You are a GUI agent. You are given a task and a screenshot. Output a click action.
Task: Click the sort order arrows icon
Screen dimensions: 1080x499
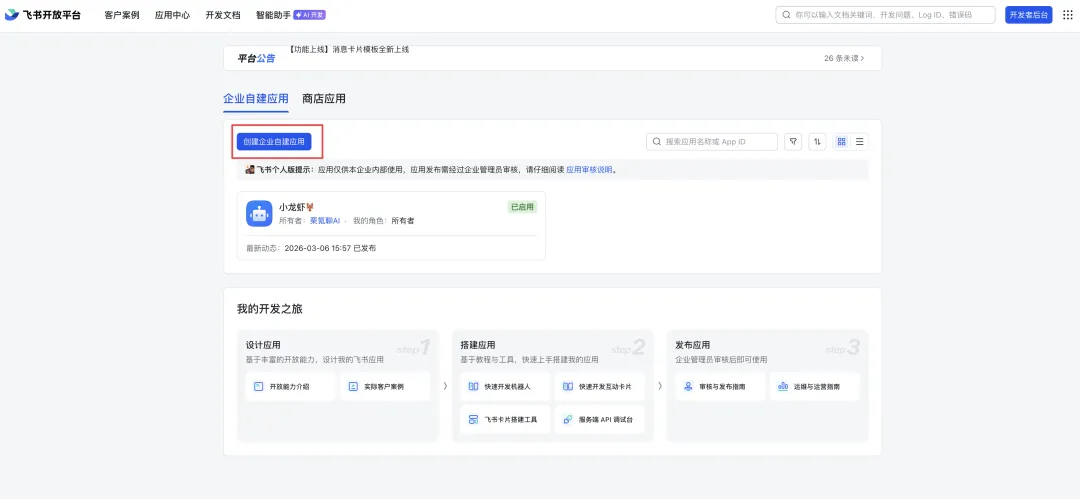[817, 142]
